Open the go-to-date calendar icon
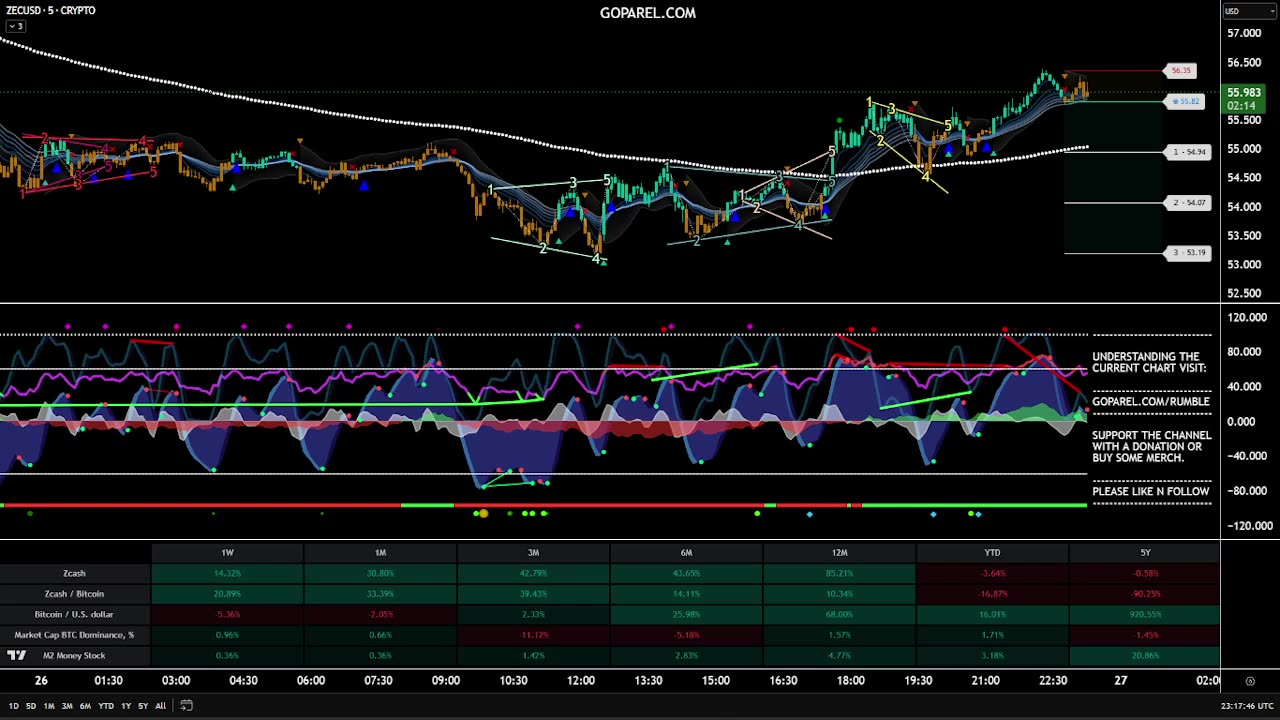This screenshot has height=720, width=1280. (186, 706)
